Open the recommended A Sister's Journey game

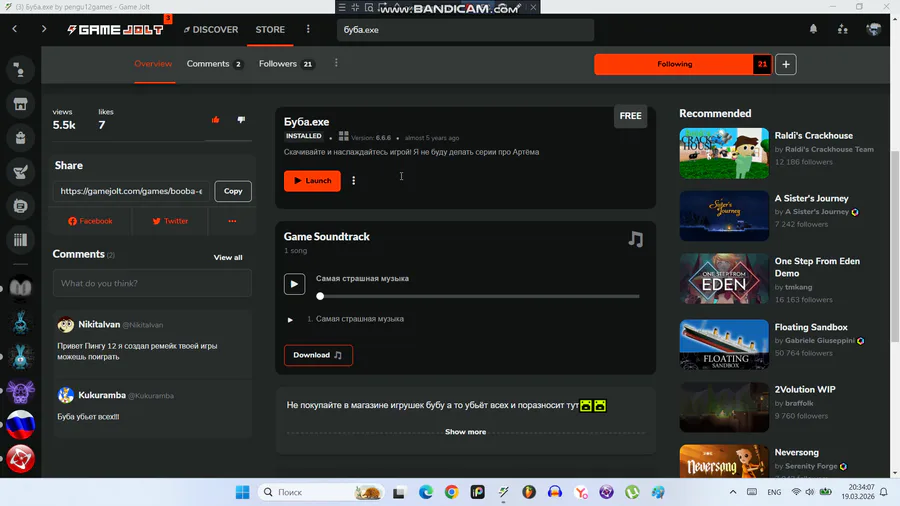point(724,216)
